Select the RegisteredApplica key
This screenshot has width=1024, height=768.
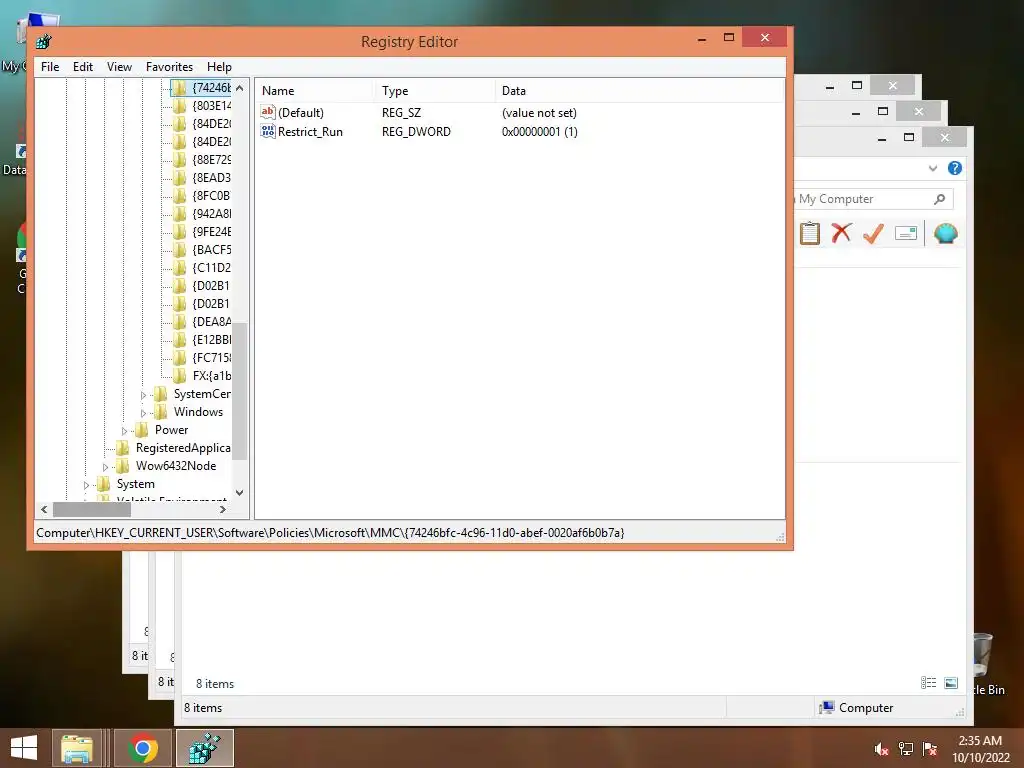click(183, 448)
